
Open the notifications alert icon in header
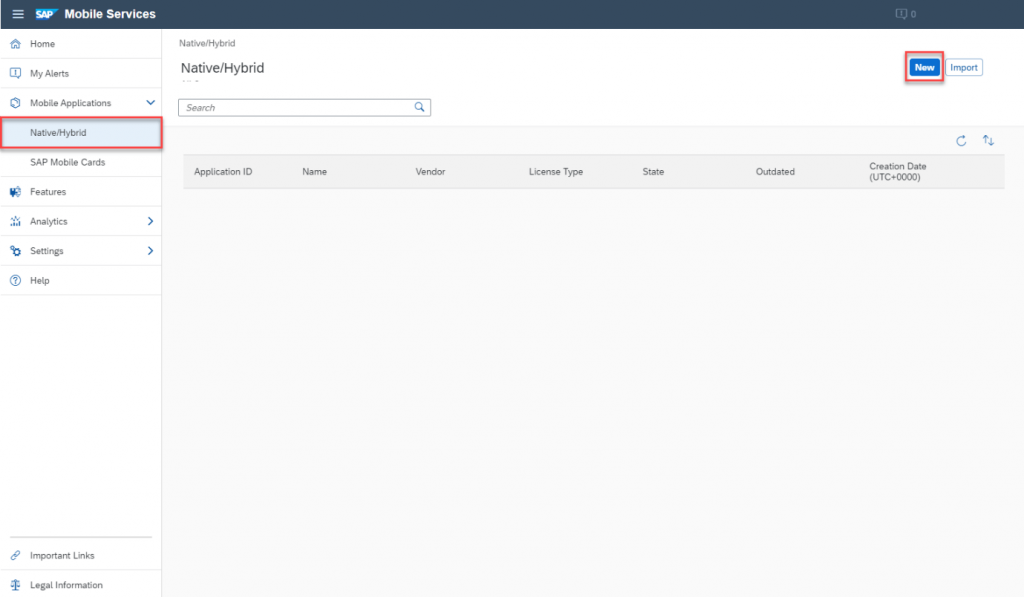point(901,14)
